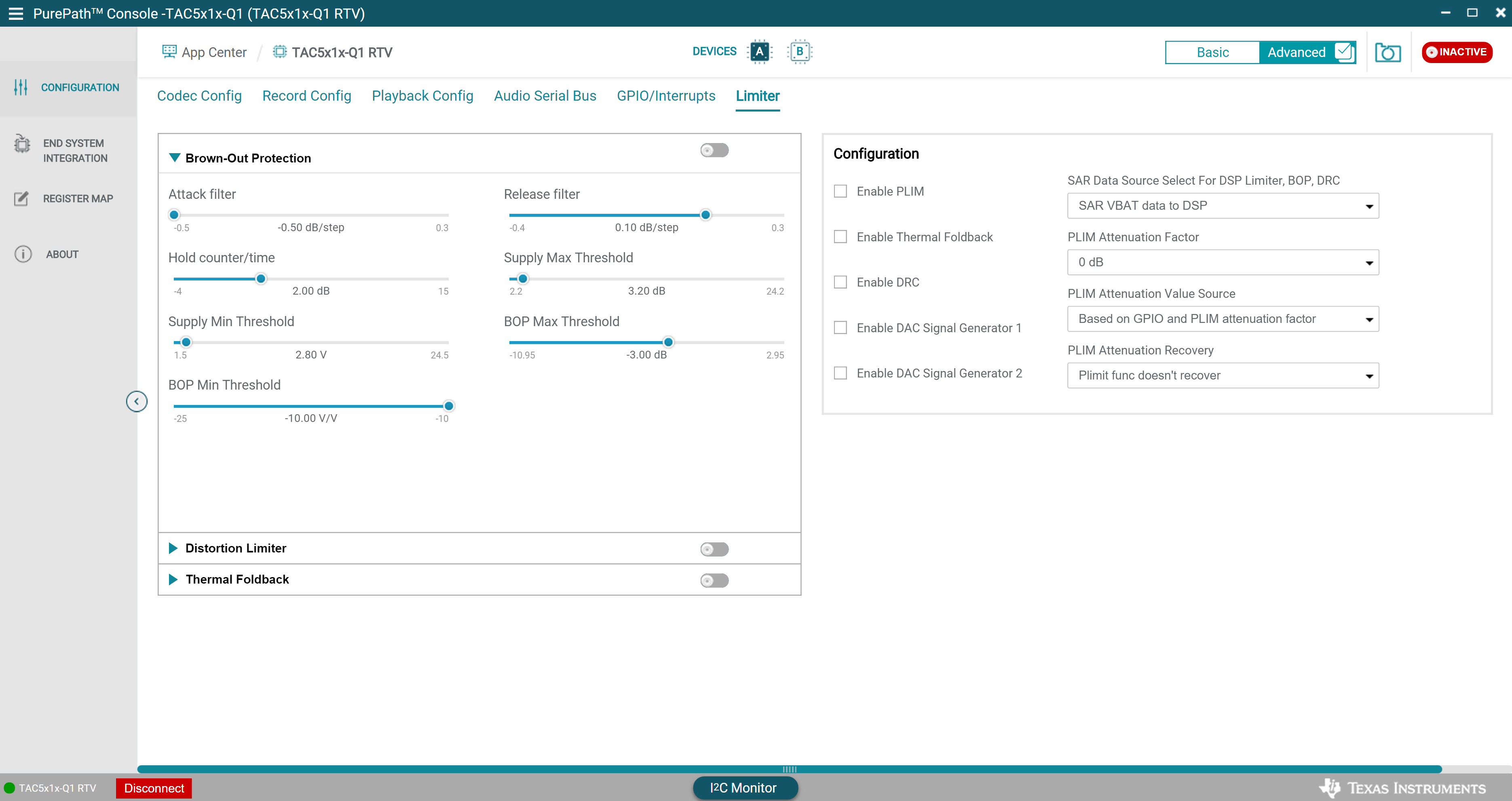This screenshot has width=1512, height=801.
Task: Open ABOUT sidebar item
Action: pyautogui.click(x=69, y=254)
